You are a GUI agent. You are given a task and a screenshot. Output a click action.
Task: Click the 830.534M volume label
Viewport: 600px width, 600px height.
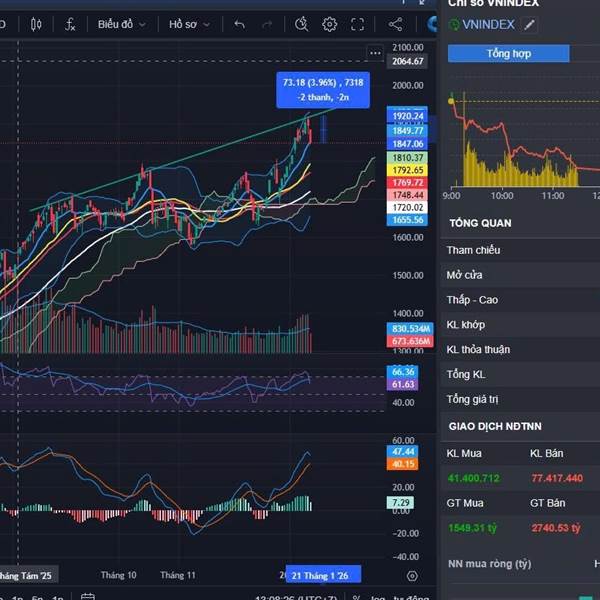410,329
